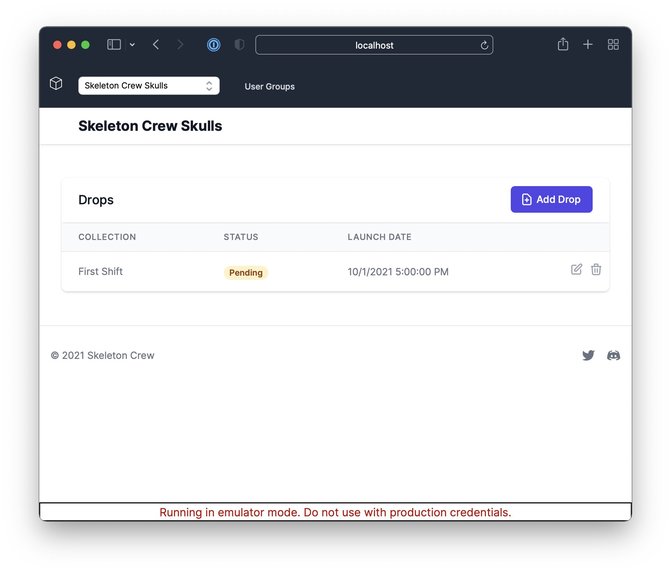
Task: Open the privacy shield report
Action: click(239, 45)
